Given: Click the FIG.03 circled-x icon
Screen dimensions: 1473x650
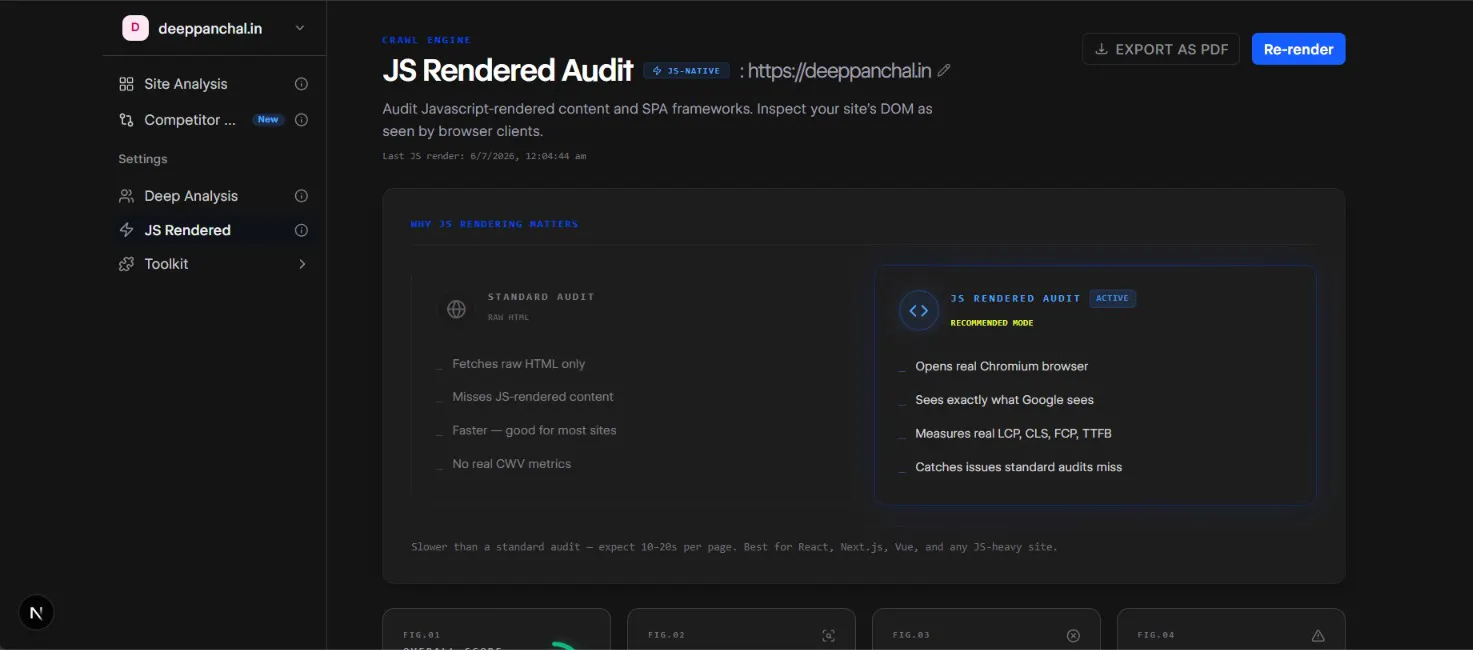Looking at the screenshot, I should pyautogui.click(x=1073, y=635).
